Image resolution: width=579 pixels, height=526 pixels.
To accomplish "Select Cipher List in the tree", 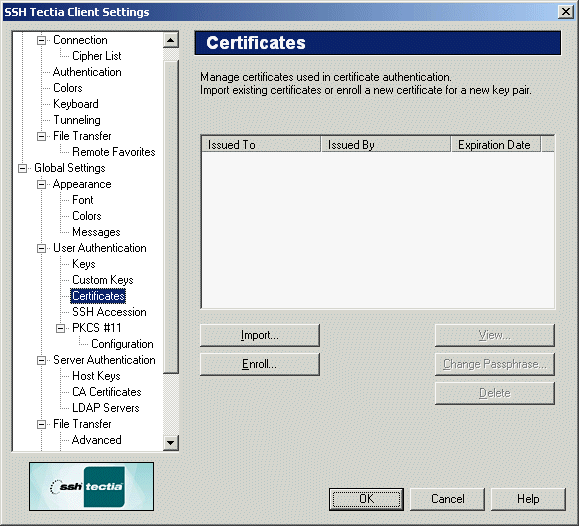I will coord(97,56).
